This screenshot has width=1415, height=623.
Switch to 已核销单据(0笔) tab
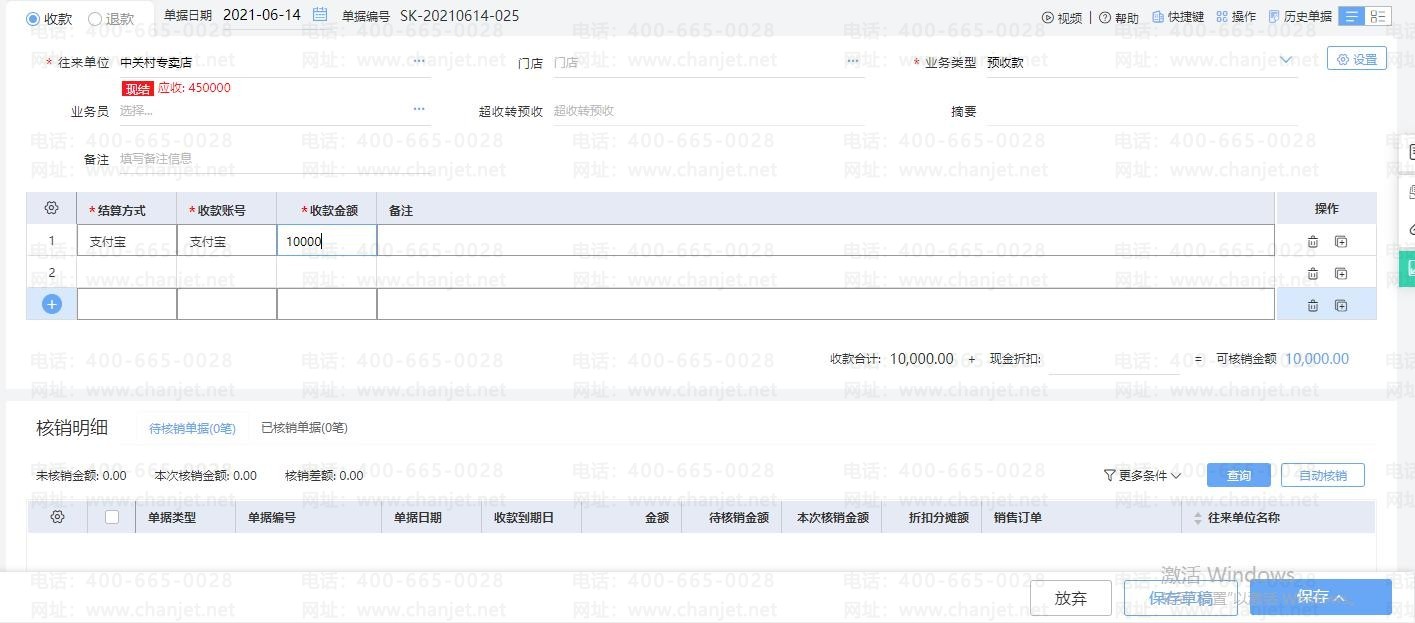coord(304,428)
